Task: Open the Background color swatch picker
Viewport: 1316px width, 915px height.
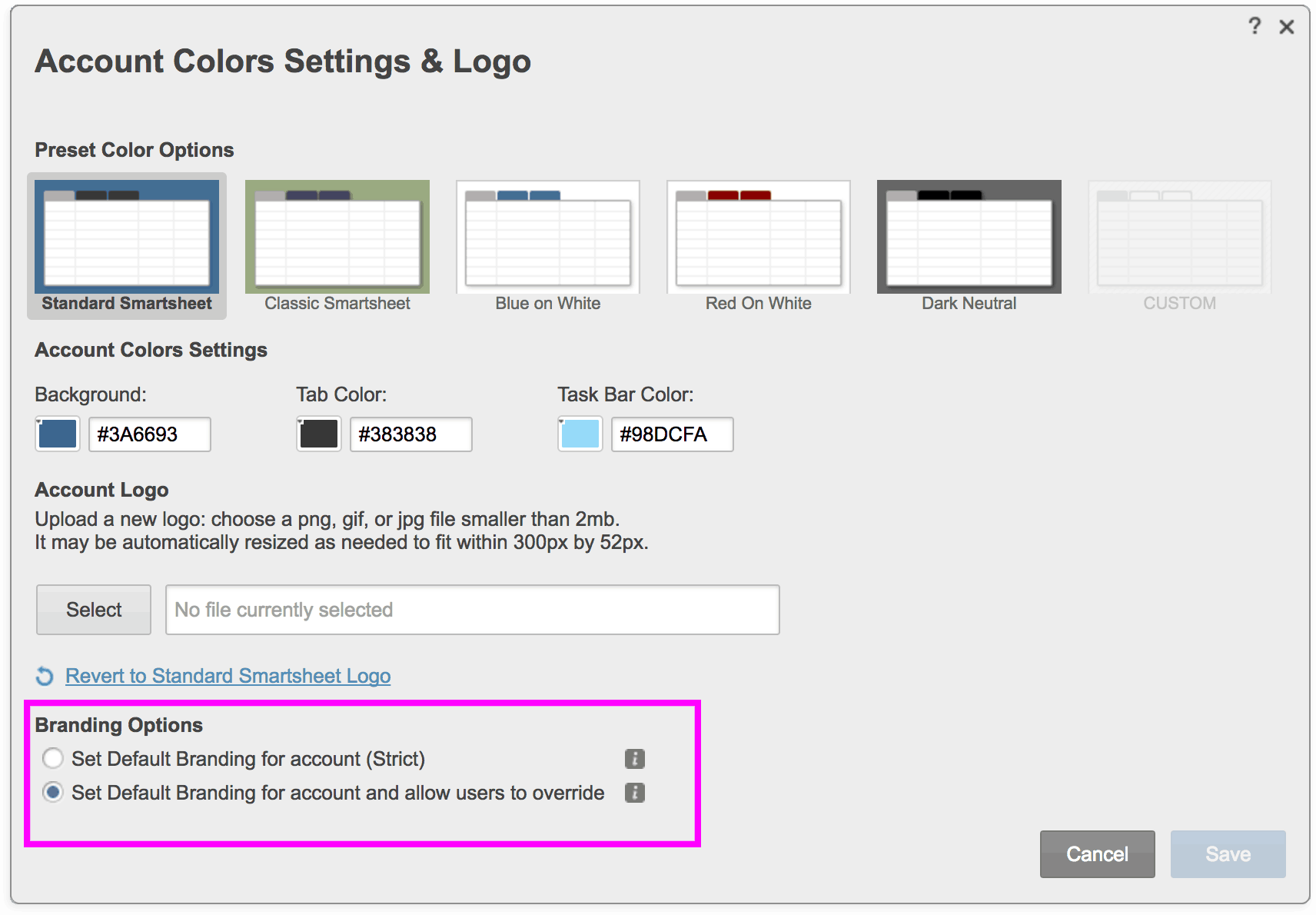Action: click(58, 434)
